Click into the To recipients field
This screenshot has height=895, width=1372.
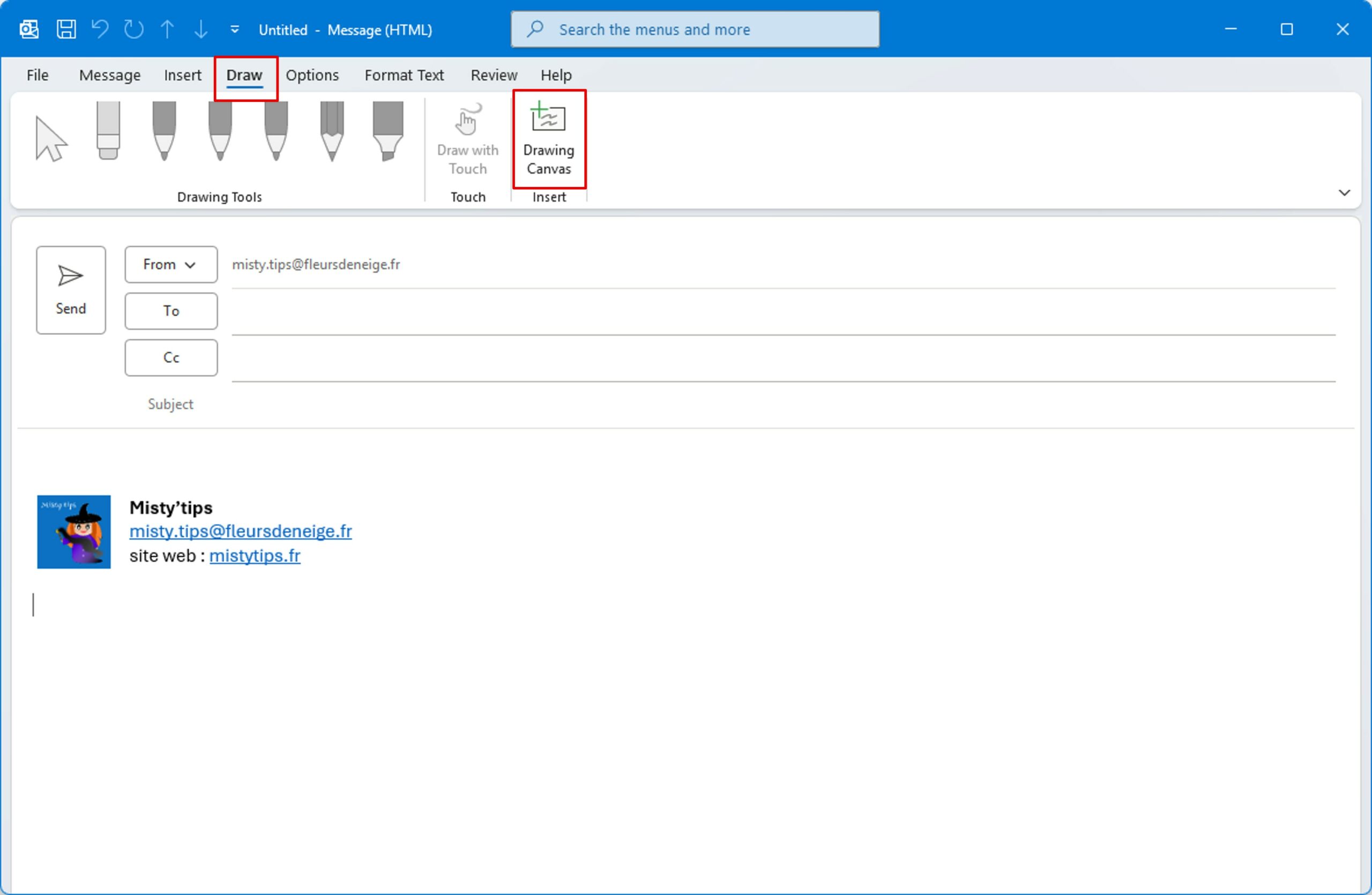tap(784, 312)
